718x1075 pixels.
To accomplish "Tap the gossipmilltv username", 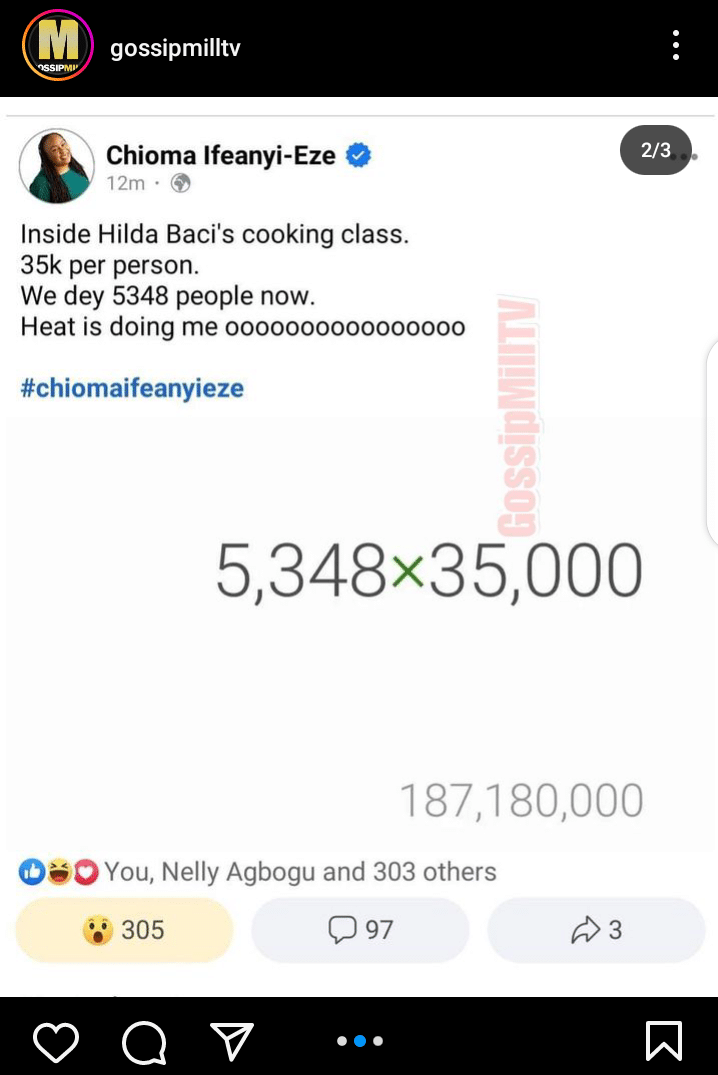I will (175, 48).
